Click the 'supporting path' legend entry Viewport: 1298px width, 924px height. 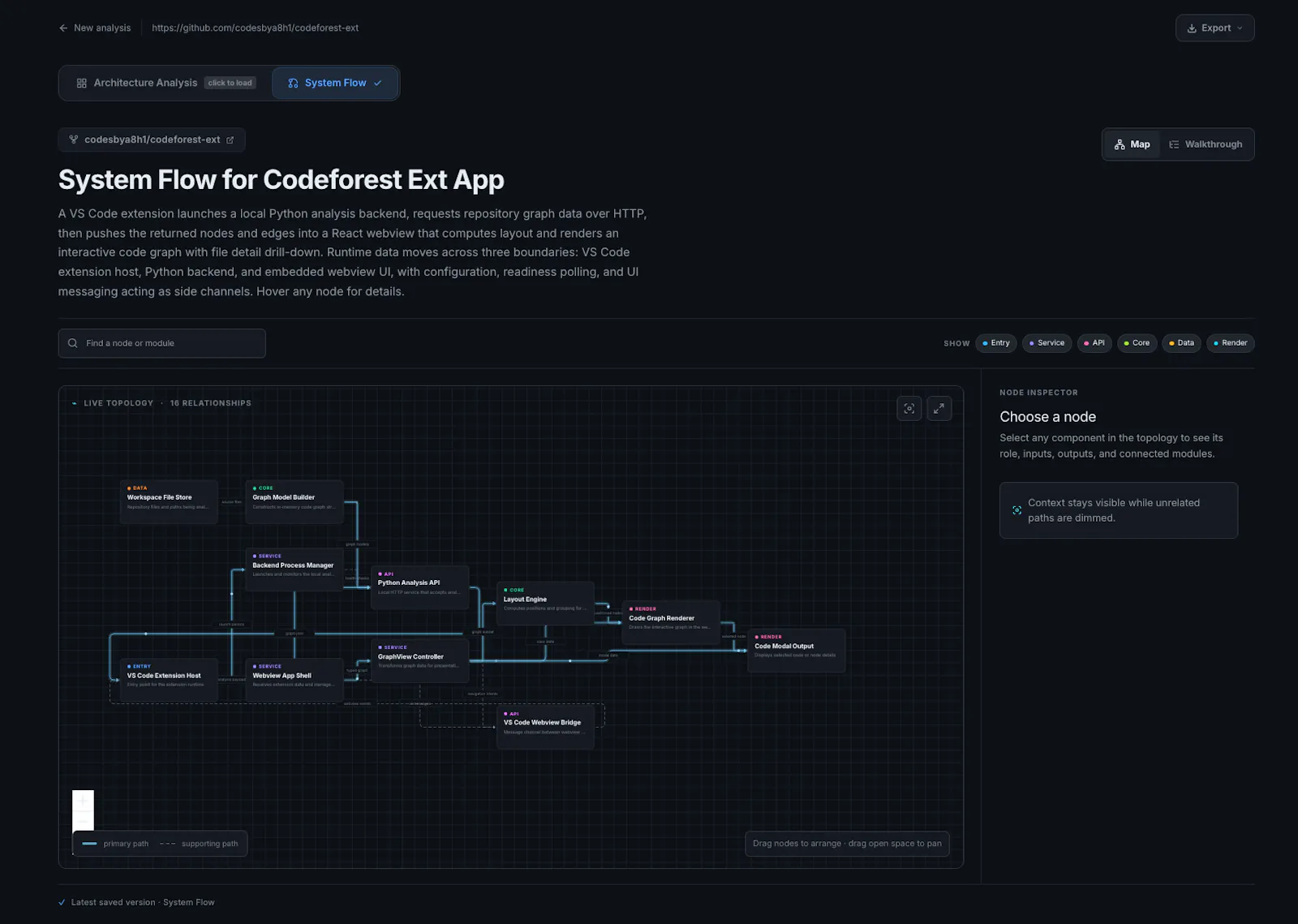200,844
